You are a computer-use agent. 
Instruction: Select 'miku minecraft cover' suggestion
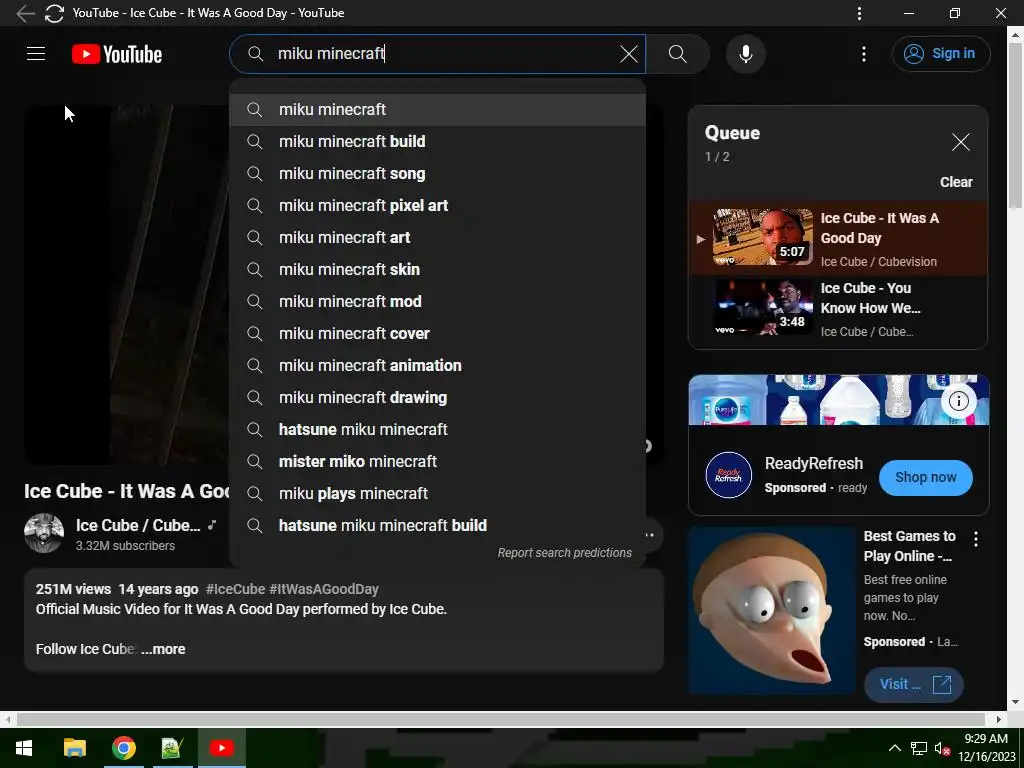click(438, 334)
